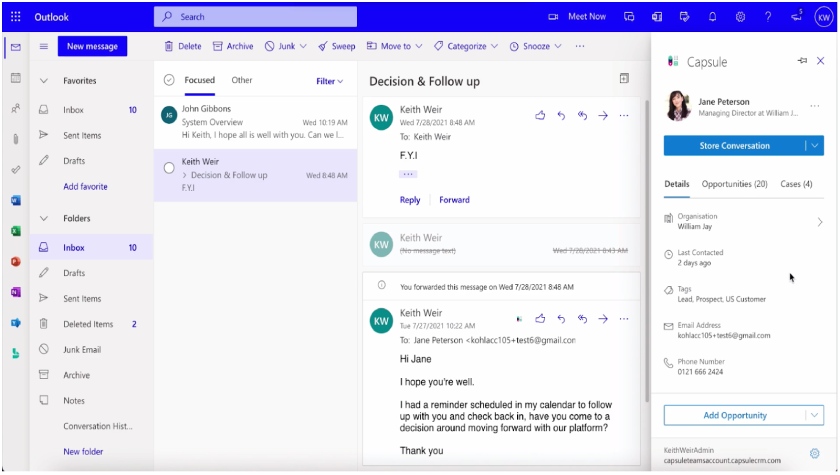The height and width of the screenshot is (475, 840).
Task: Open notifications bell icon
Action: tap(712, 17)
